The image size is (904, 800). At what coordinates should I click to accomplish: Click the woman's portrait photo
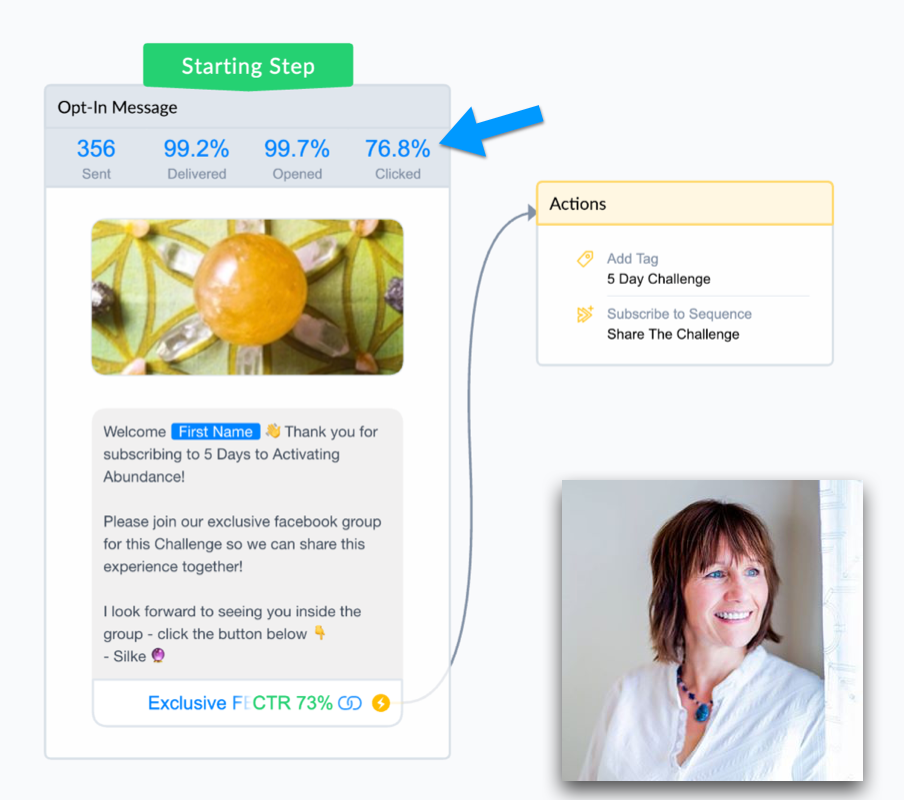(x=712, y=630)
